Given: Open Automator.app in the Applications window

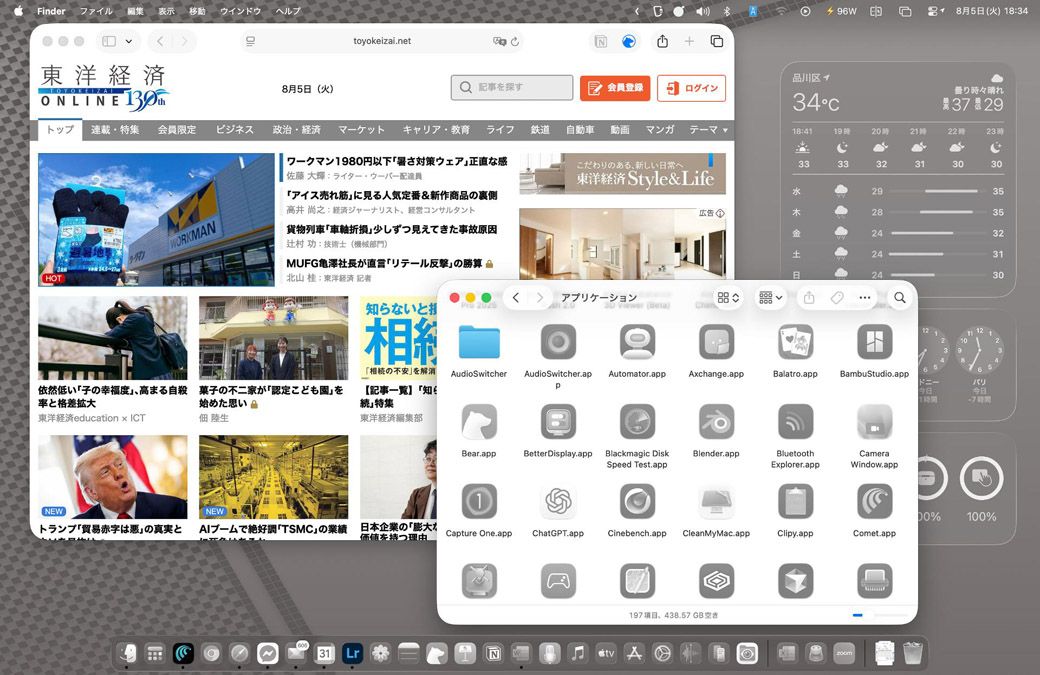Looking at the screenshot, I should pos(637,342).
